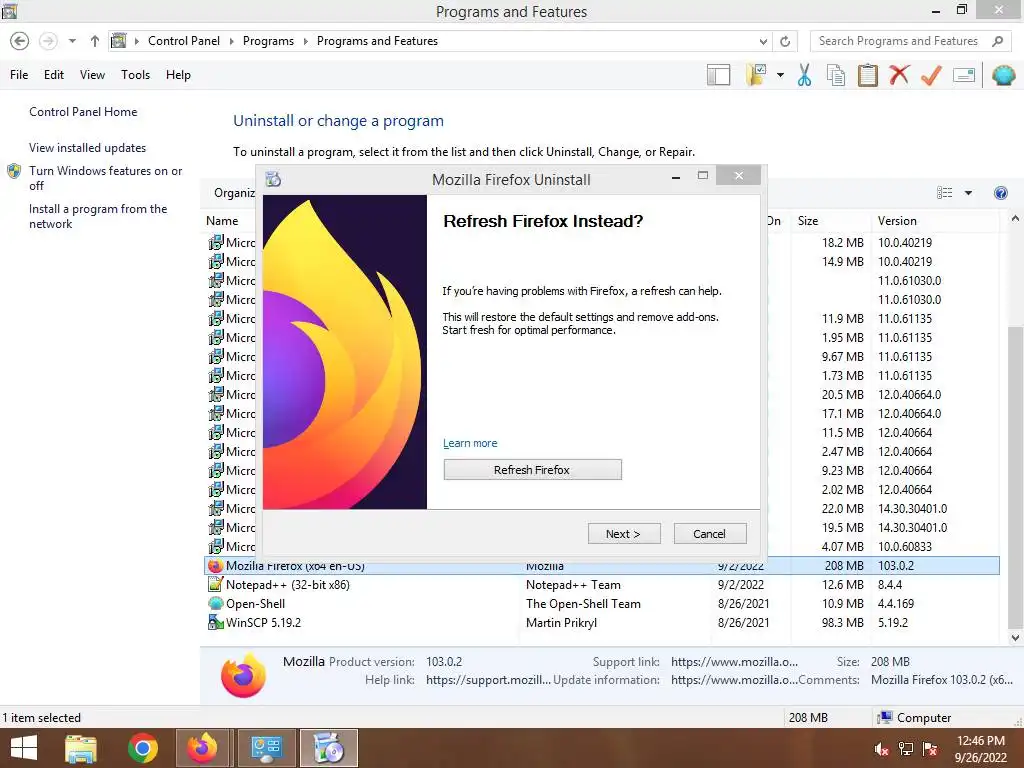The height and width of the screenshot is (768, 1024).
Task: Open the Learn more link
Action: click(x=470, y=443)
